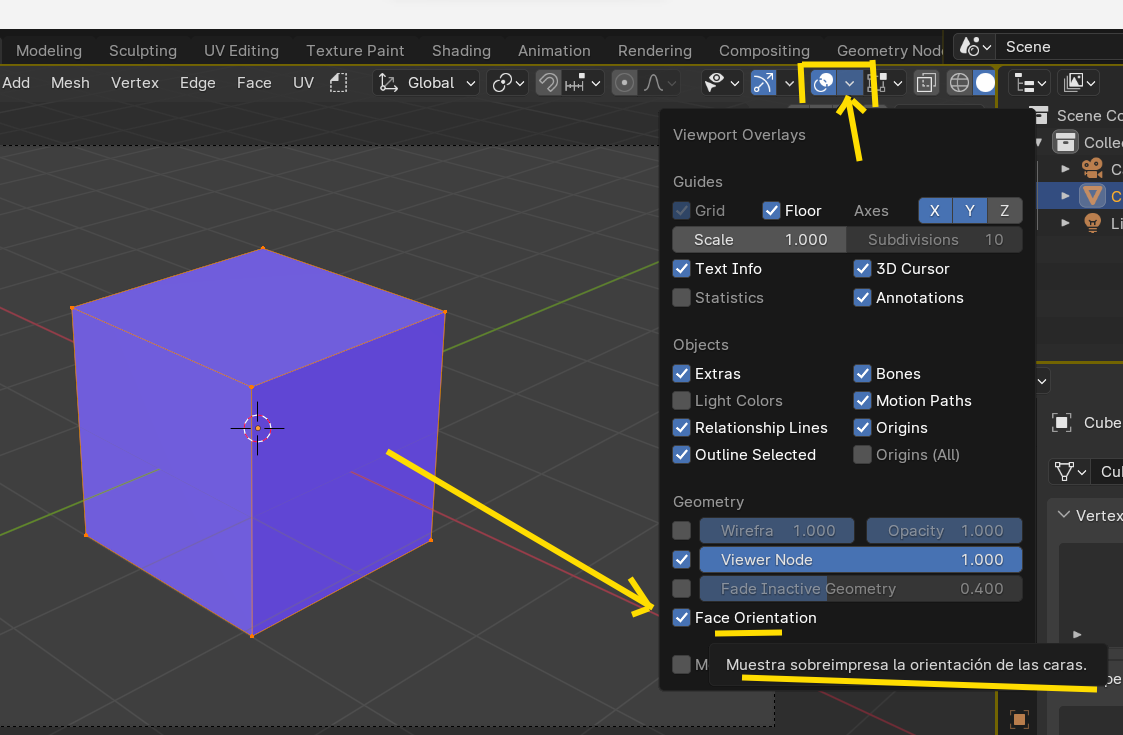Toggle the snapping magnet icon
This screenshot has height=735, width=1123.
549,83
